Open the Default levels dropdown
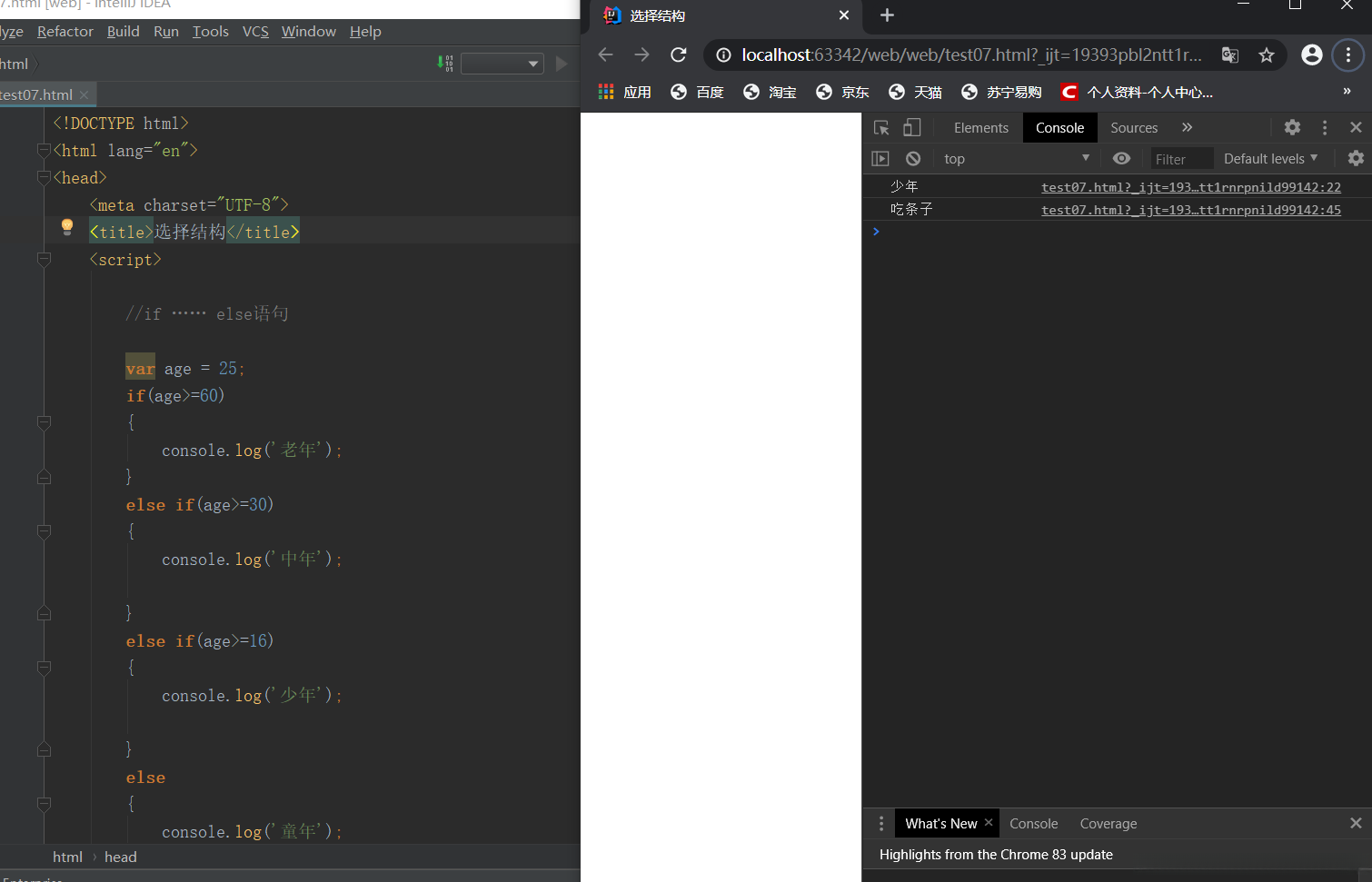This screenshot has width=1372, height=882. pos(1269,158)
